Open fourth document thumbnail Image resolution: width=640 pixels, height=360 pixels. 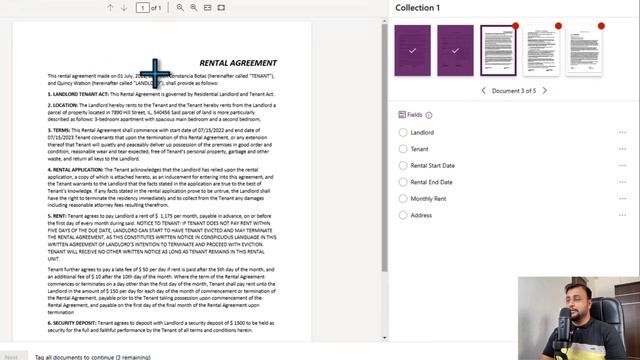541,51
